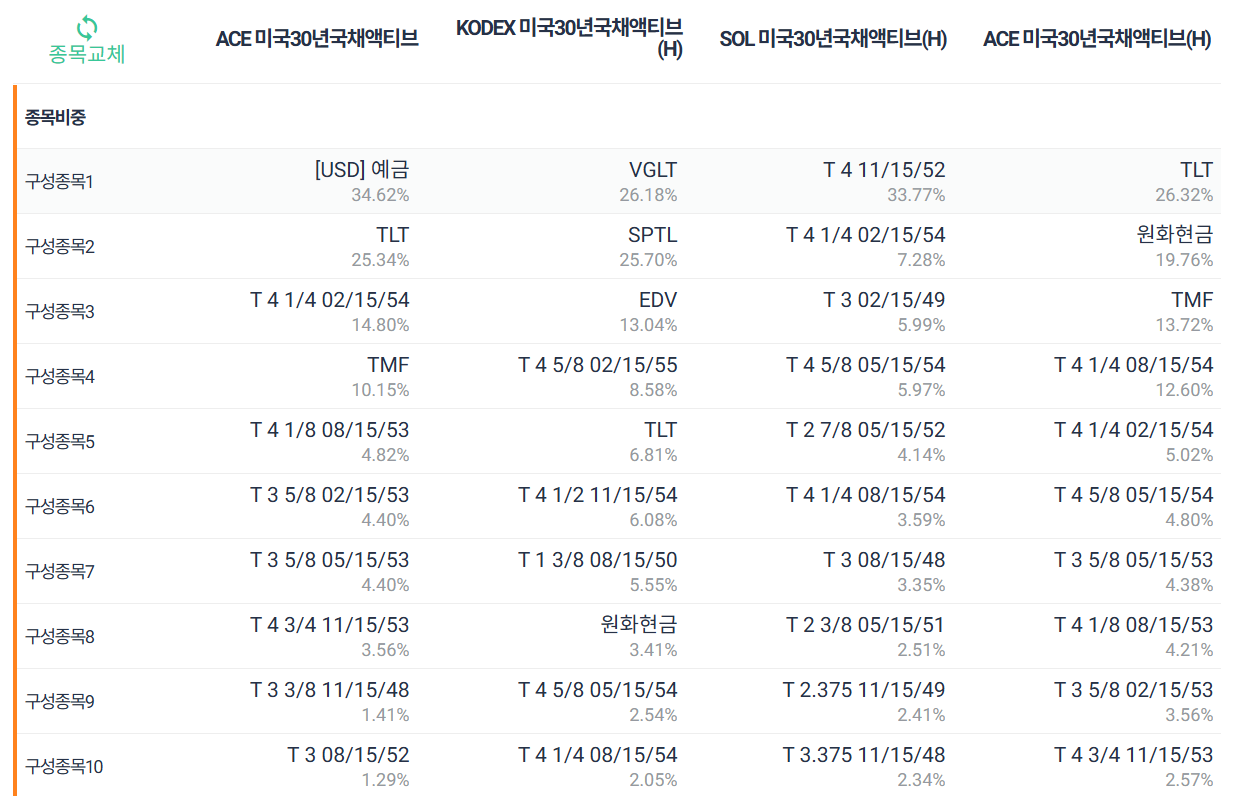Open the ACE 미국30년국채액티브 header without (H)
Viewport: 1238px width, 796px height.
pyautogui.click(x=317, y=39)
